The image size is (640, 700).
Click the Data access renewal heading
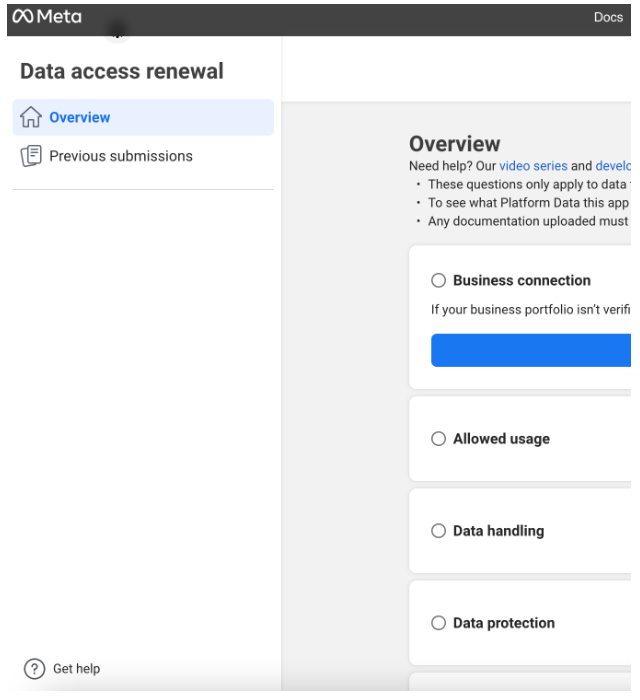point(122,71)
